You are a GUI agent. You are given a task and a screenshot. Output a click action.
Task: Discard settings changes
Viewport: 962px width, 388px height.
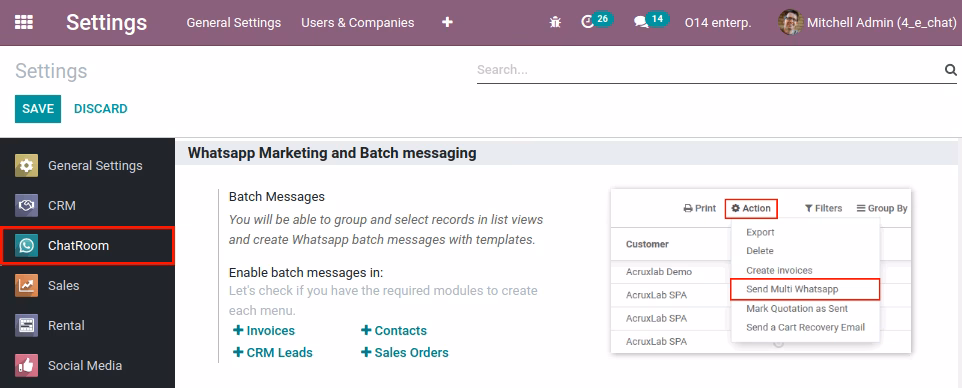click(101, 109)
